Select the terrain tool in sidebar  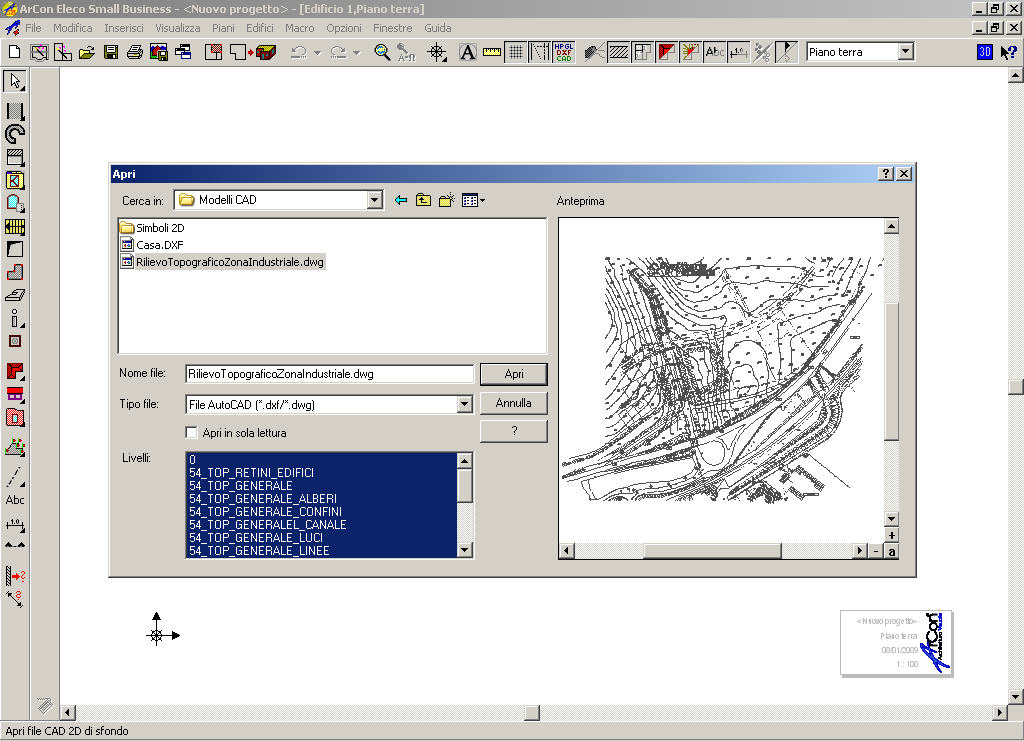click(15, 448)
